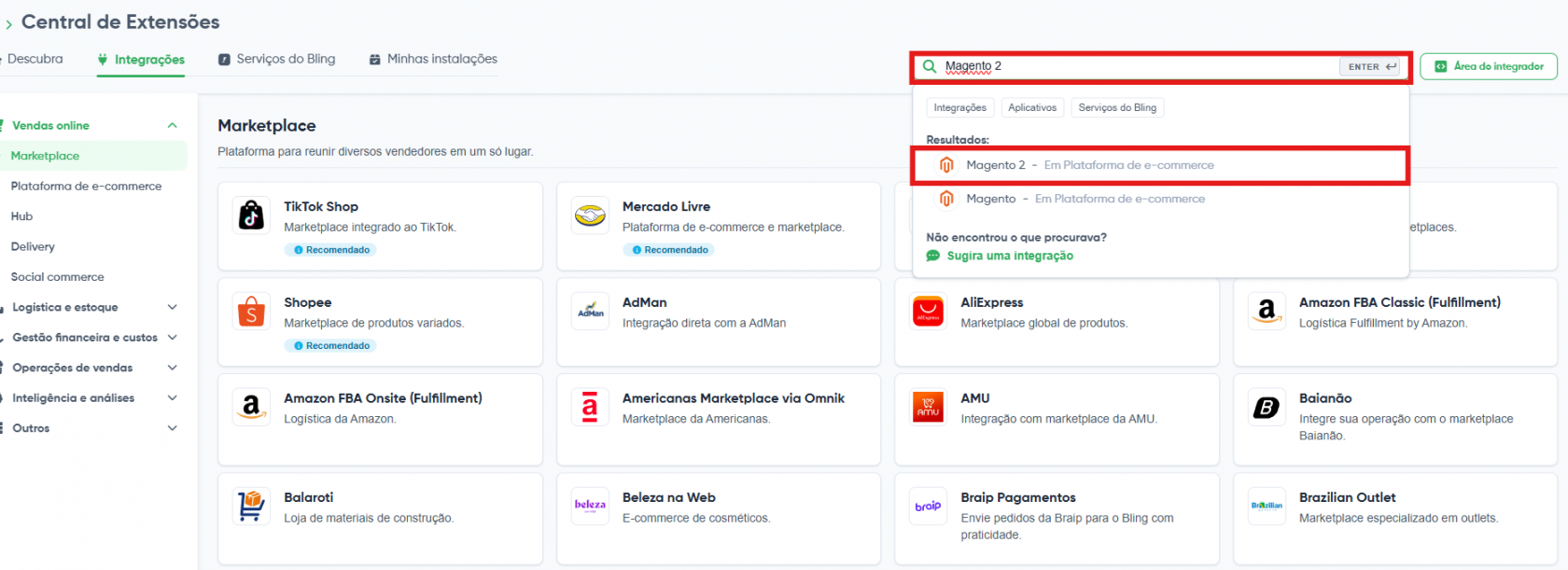Open the Minhas instalações tab
Viewport: 1568px width, 570px height.
tap(433, 59)
